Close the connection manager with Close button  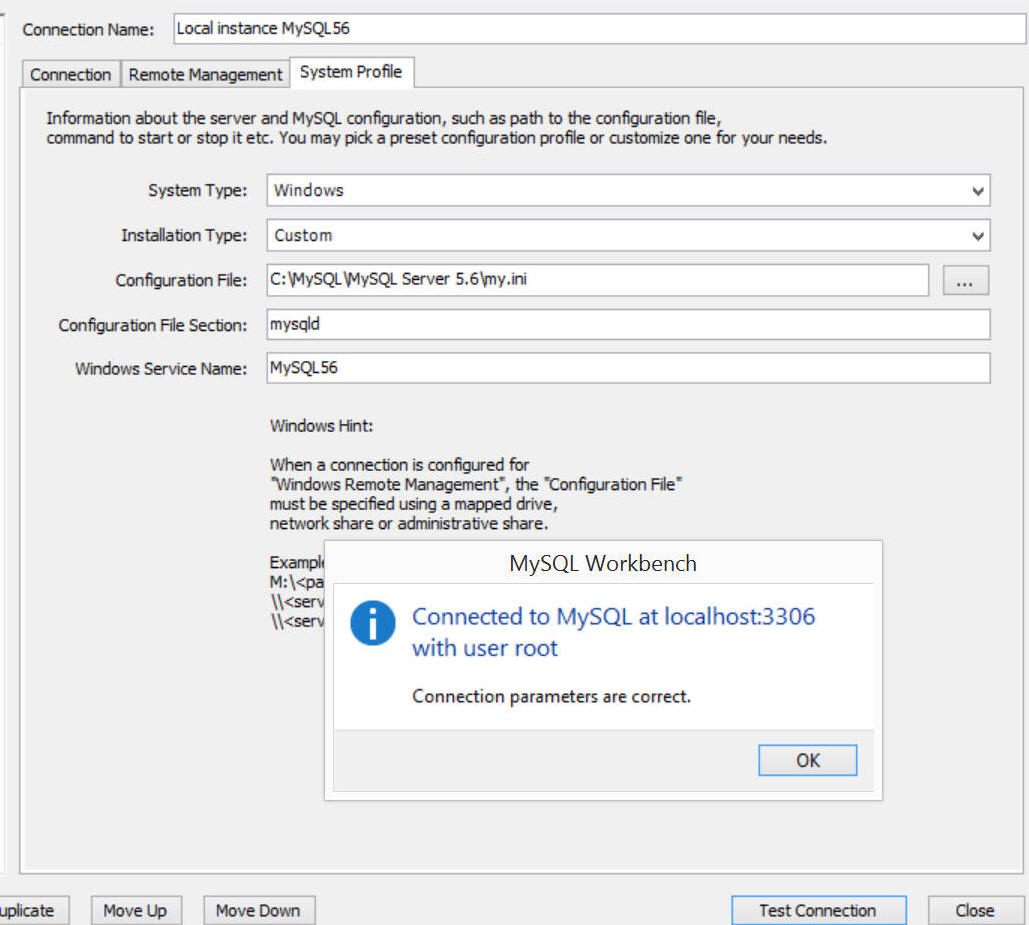(x=975, y=911)
